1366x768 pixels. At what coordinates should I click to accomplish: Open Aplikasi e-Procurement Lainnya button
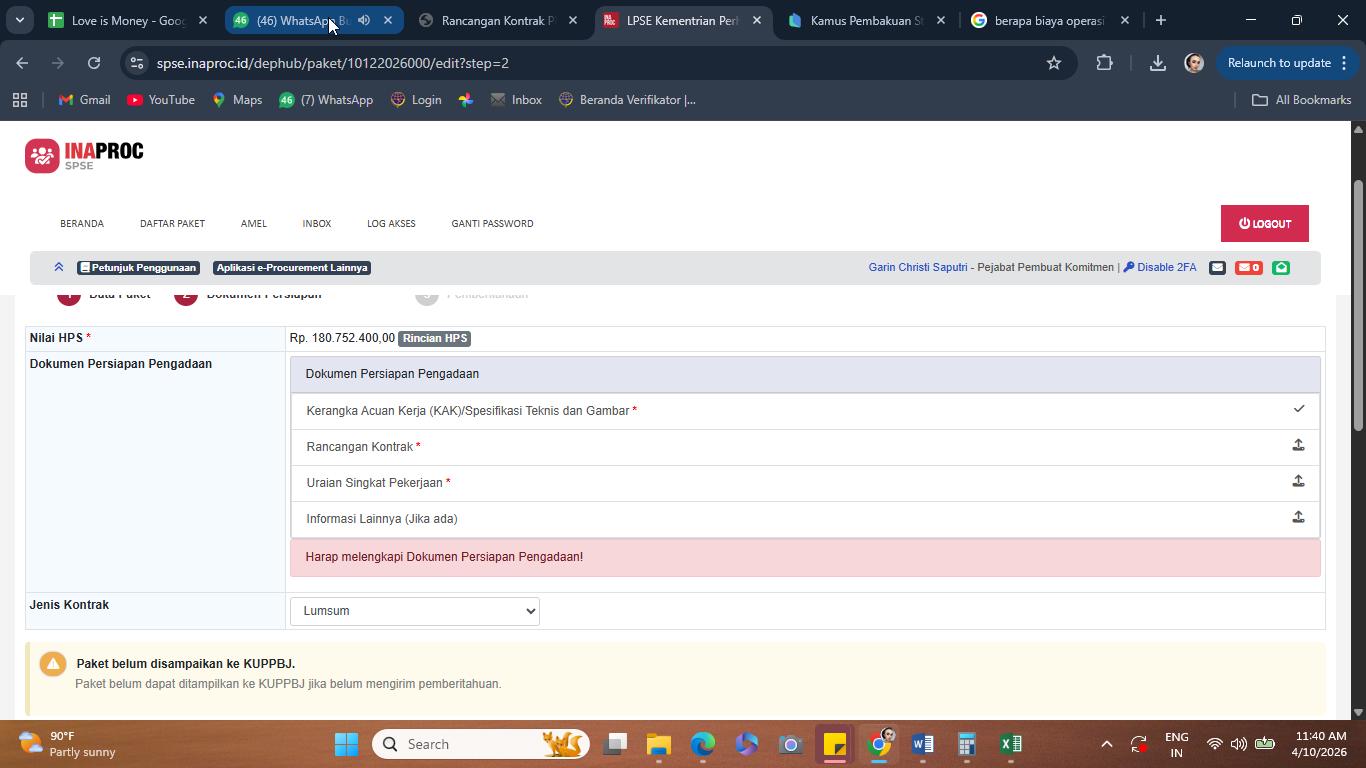pos(292,267)
